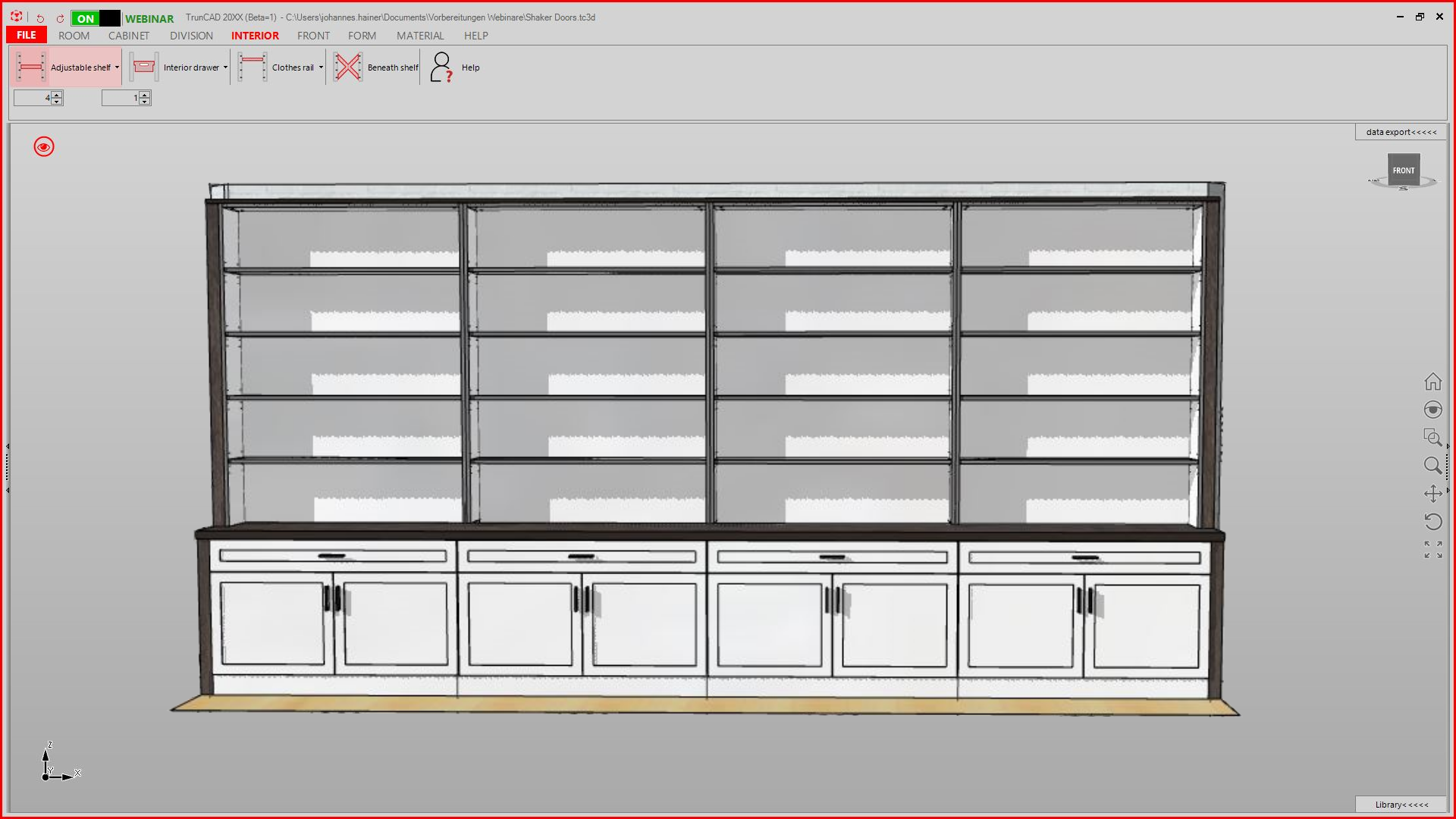
Task: Expand the data export panel
Action: [x=1401, y=132]
